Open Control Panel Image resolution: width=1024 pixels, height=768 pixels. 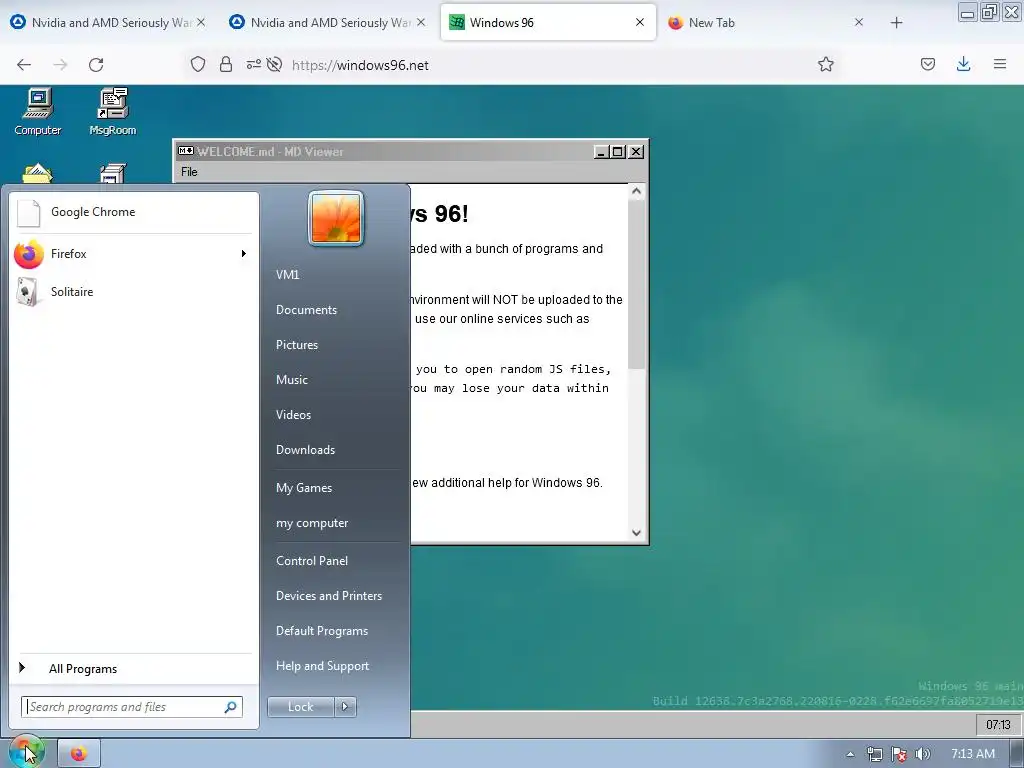tap(312, 561)
